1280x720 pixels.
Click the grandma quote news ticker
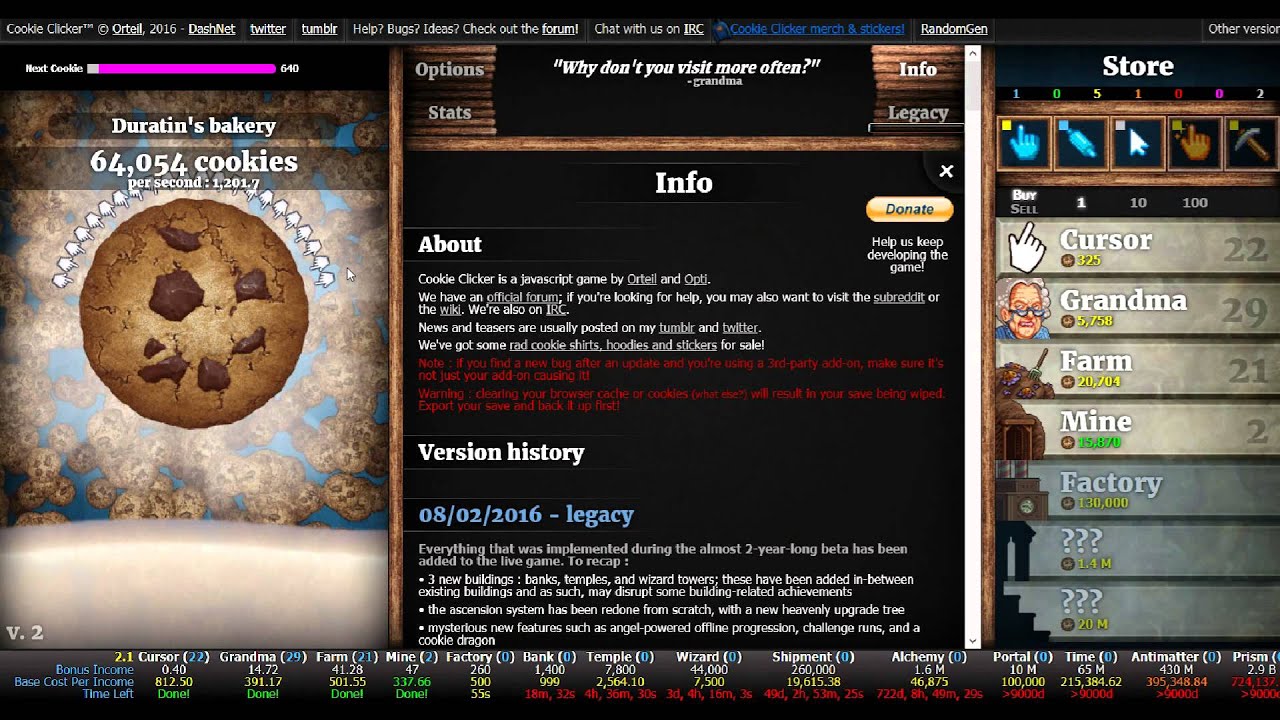[686, 71]
